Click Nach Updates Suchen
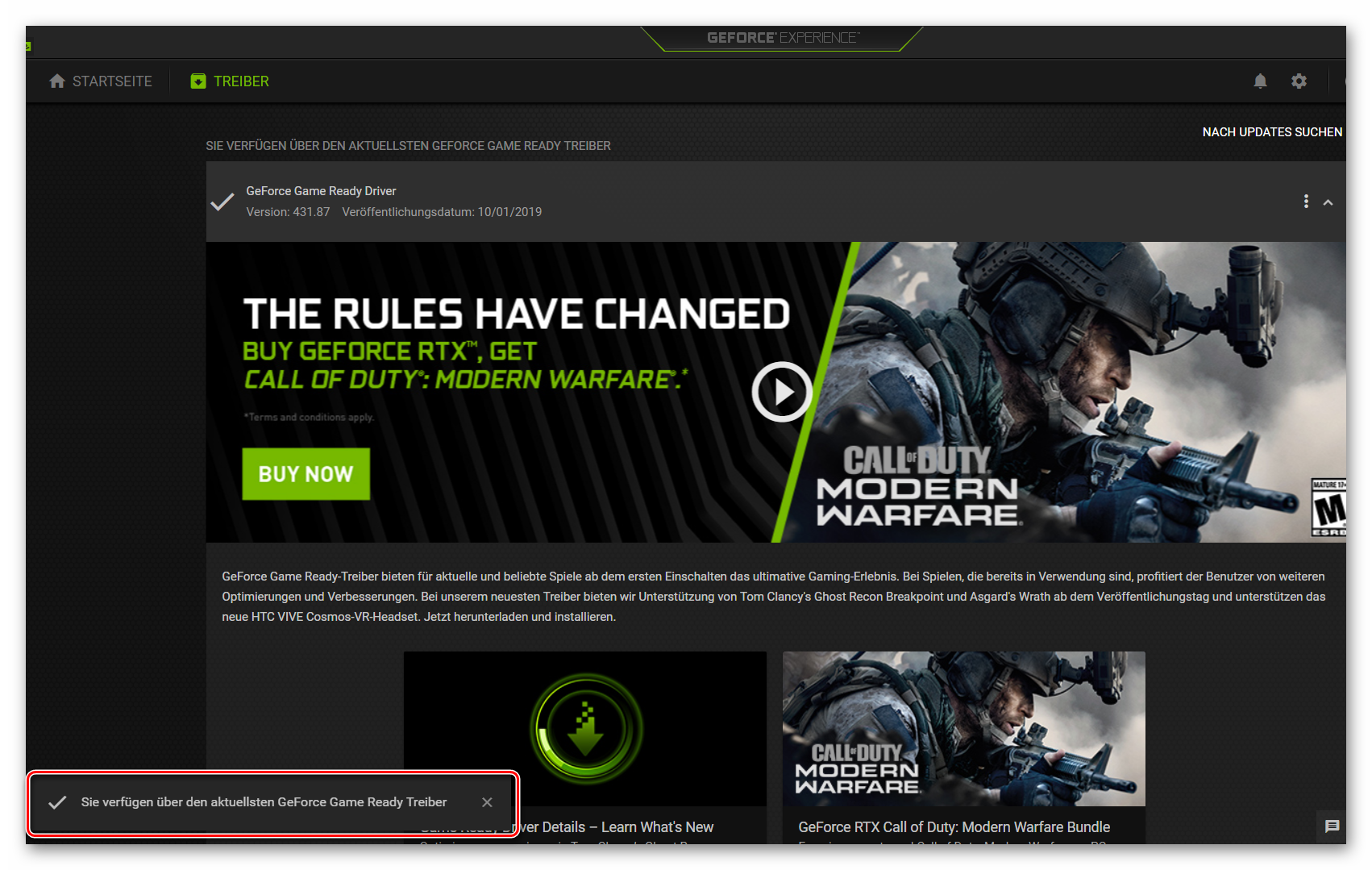 pos(1272,132)
